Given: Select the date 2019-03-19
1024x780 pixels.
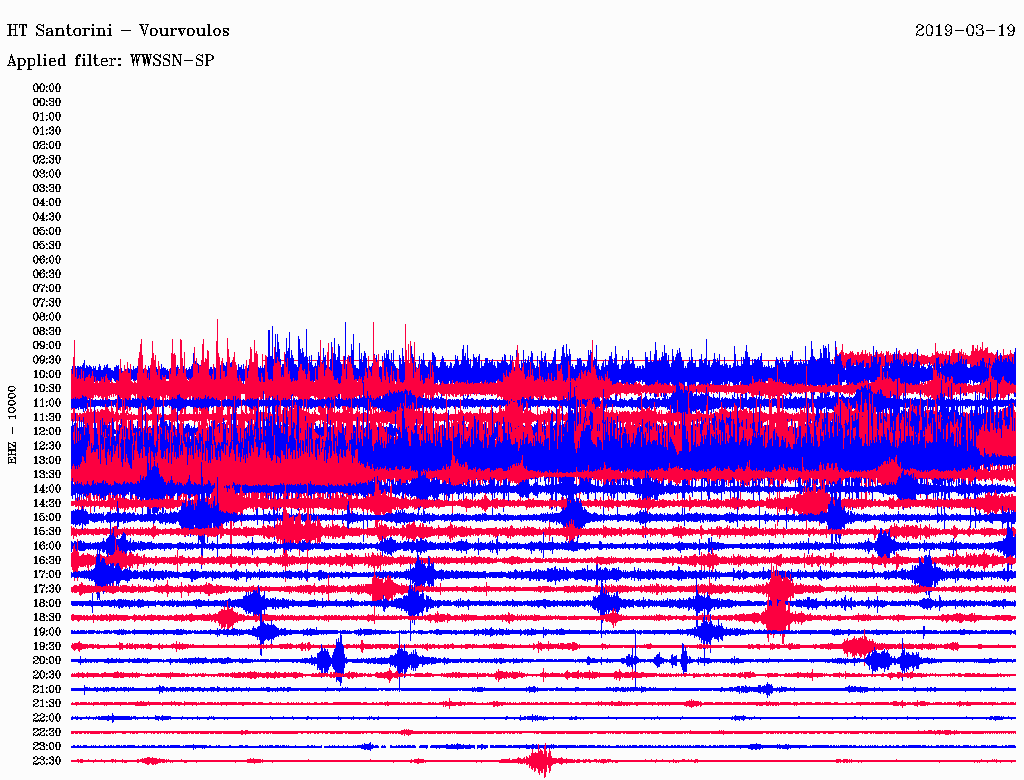Looking at the screenshot, I should 965,31.
